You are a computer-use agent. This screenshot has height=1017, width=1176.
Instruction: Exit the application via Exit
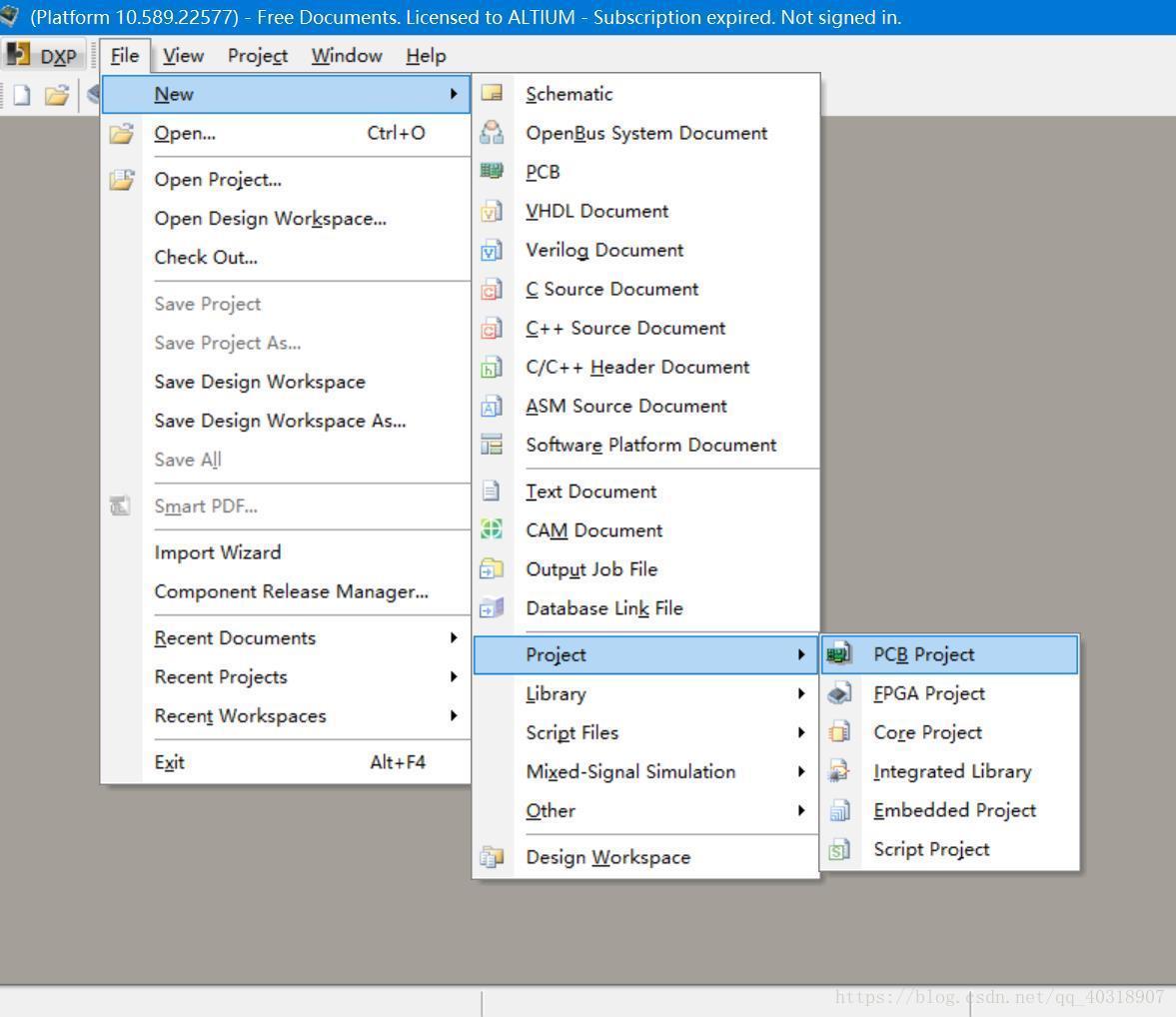coord(286,763)
